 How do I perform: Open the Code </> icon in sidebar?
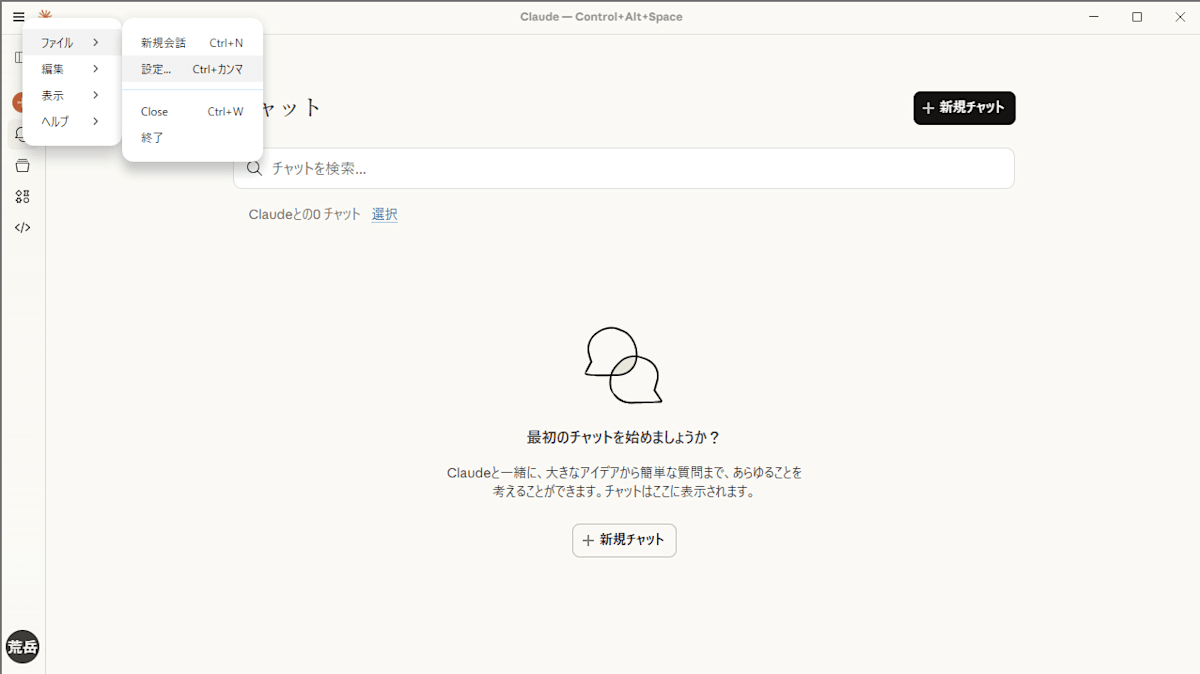click(22, 227)
